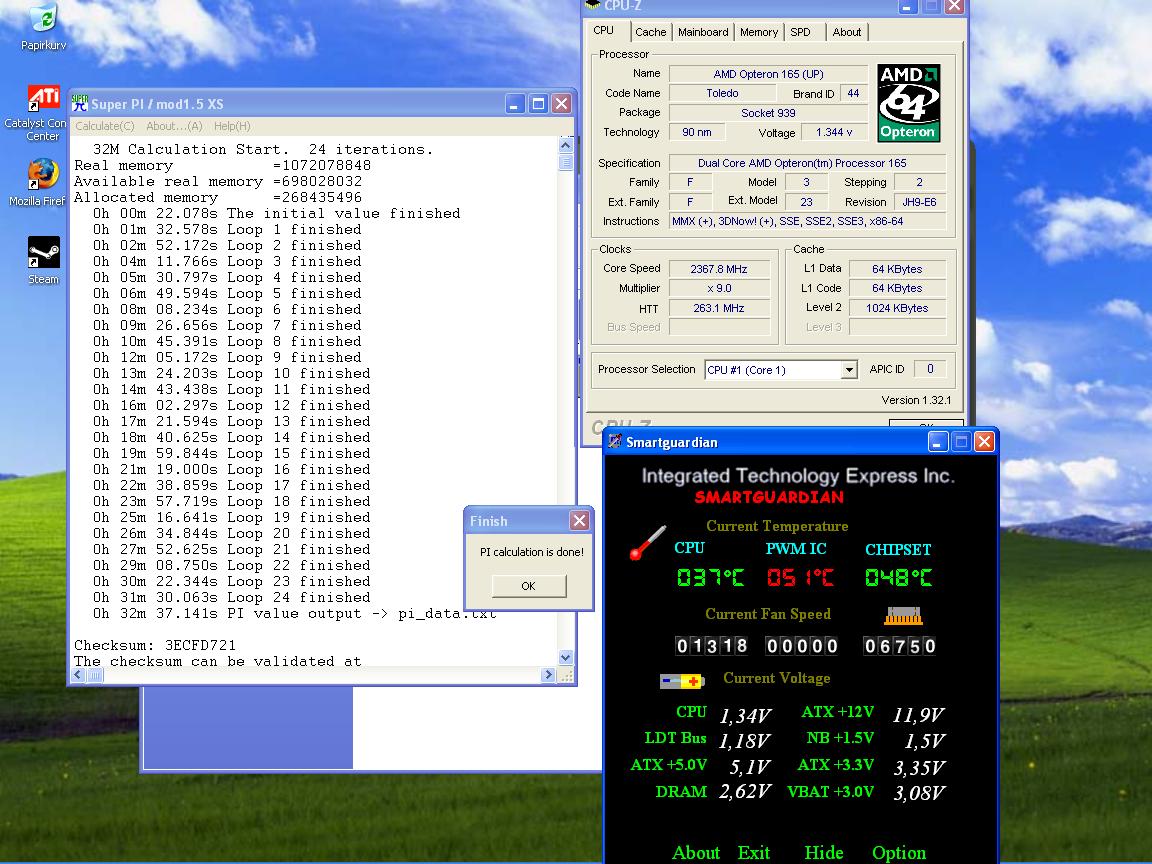Click Super PI vertical scrollbar up arrow
The width and height of the screenshot is (1152, 864).
[566, 145]
